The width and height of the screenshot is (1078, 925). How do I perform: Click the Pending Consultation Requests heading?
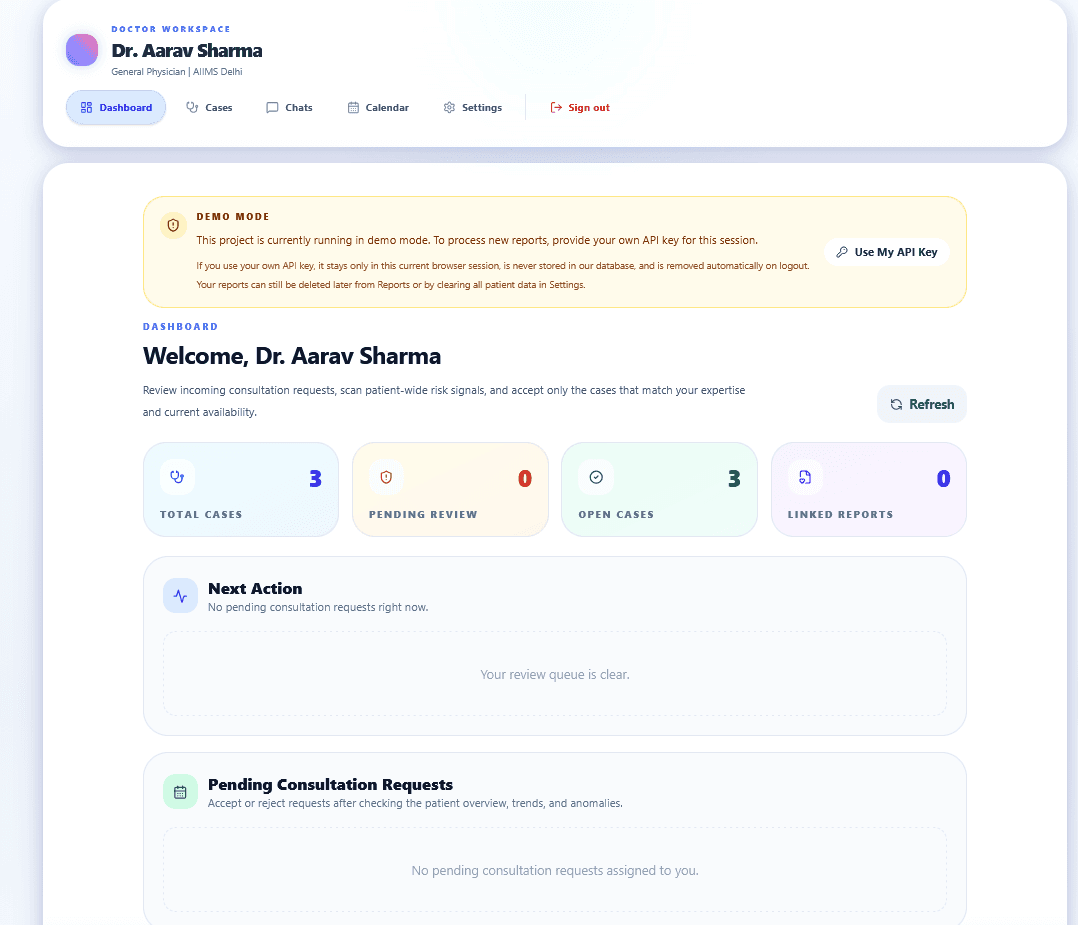point(330,785)
